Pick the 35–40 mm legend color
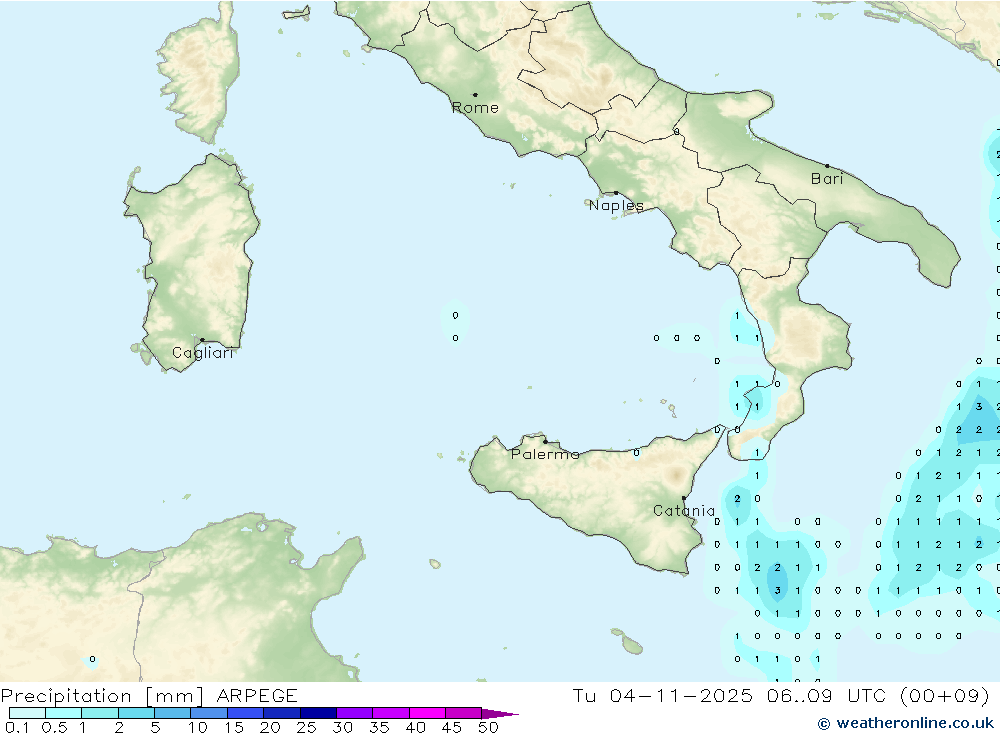The height and width of the screenshot is (733, 1000). (x=391, y=713)
